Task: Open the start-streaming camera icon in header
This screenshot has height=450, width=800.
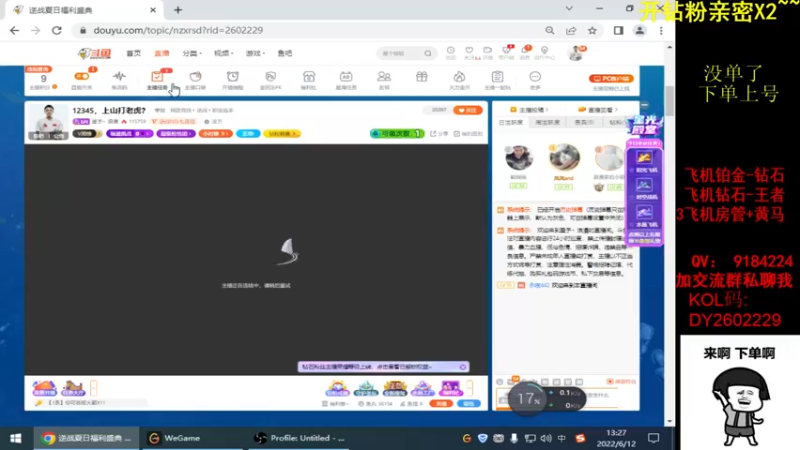Action: pyautogui.click(x=488, y=52)
